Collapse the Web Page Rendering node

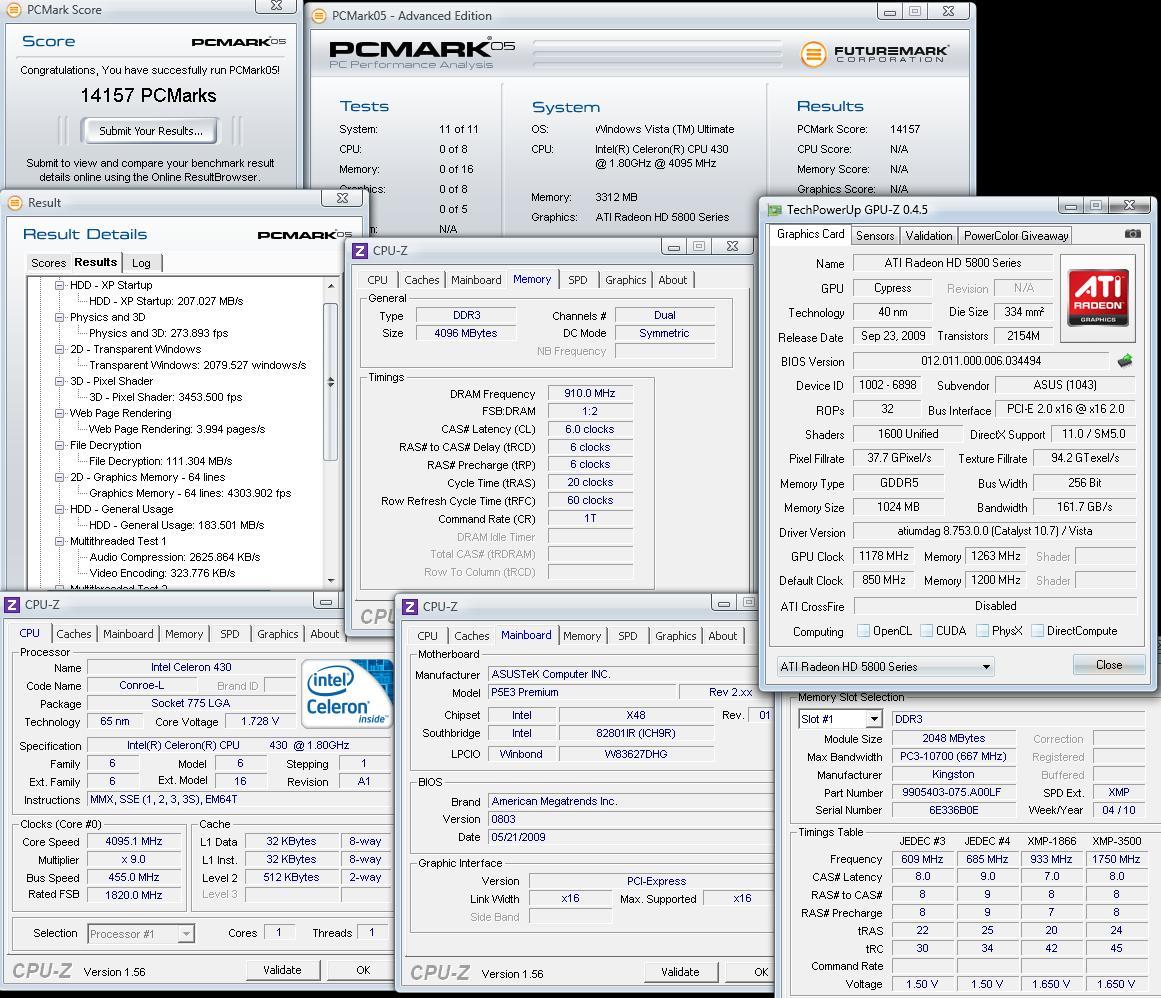click(60, 413)
